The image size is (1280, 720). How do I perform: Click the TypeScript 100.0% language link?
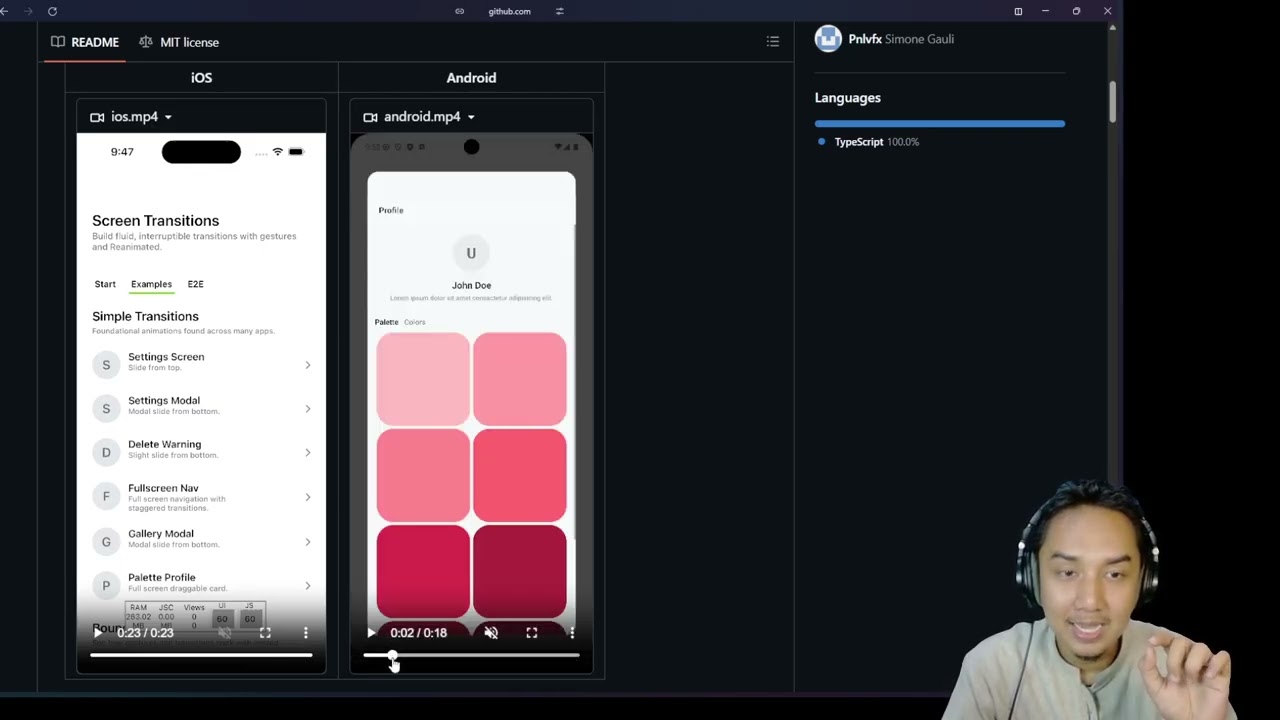click(876, 142)
